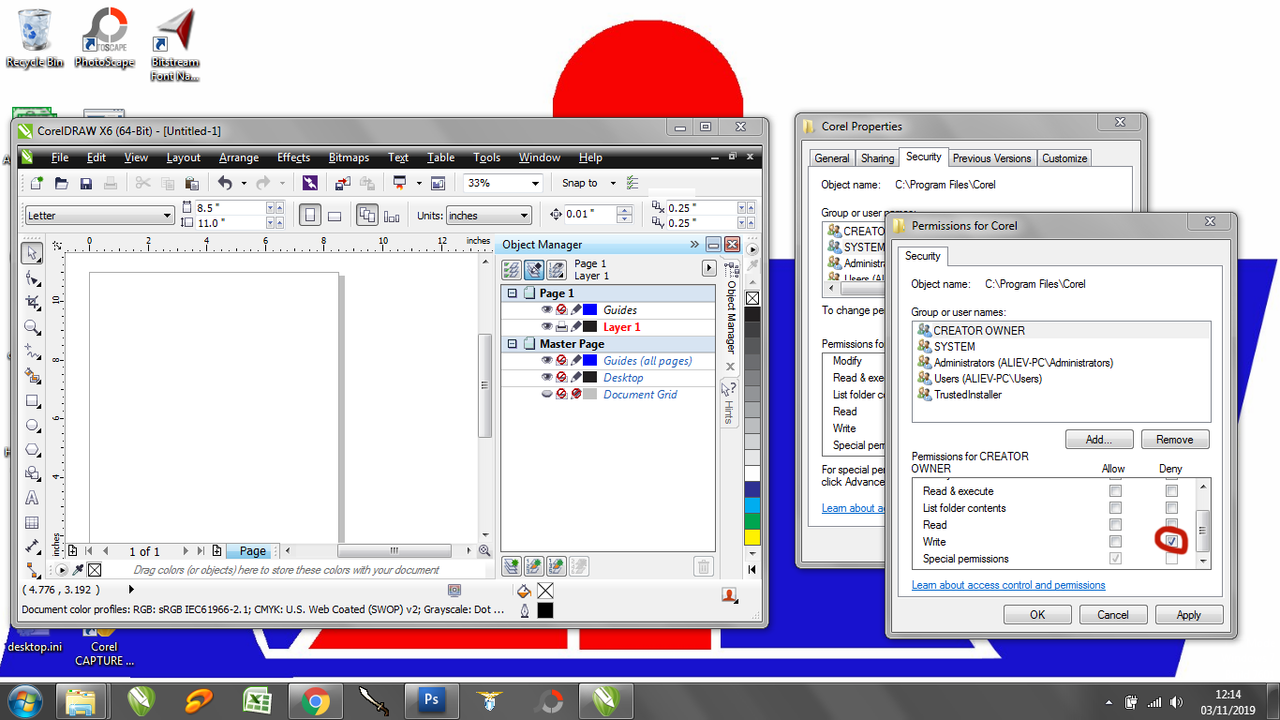The width and height of the screenshot is (1280, 720).
Task: Check Allow for Read & execute permission
Action: click(1115, 491)
